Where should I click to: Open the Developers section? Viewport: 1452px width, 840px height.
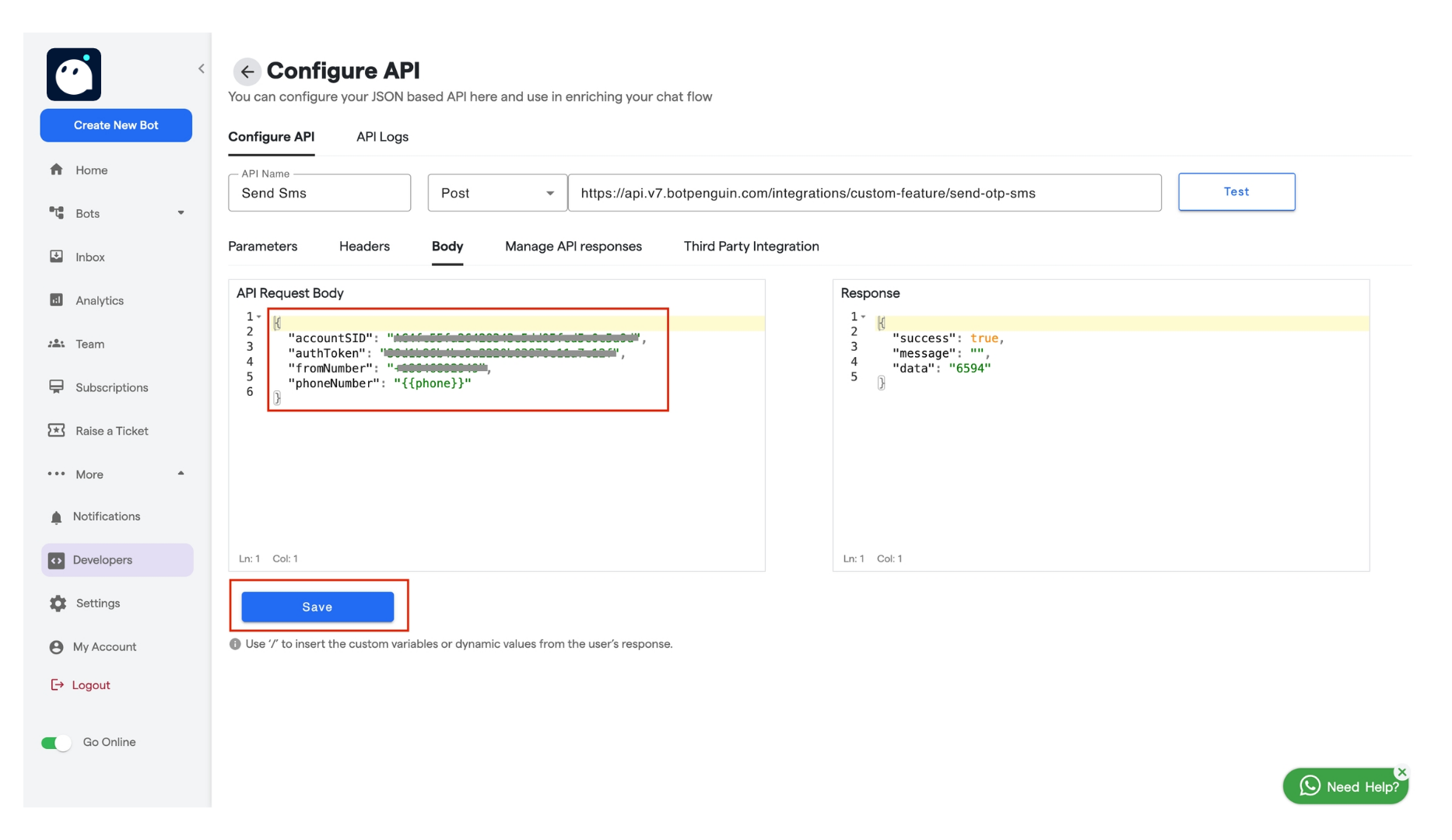pos(101,559)
